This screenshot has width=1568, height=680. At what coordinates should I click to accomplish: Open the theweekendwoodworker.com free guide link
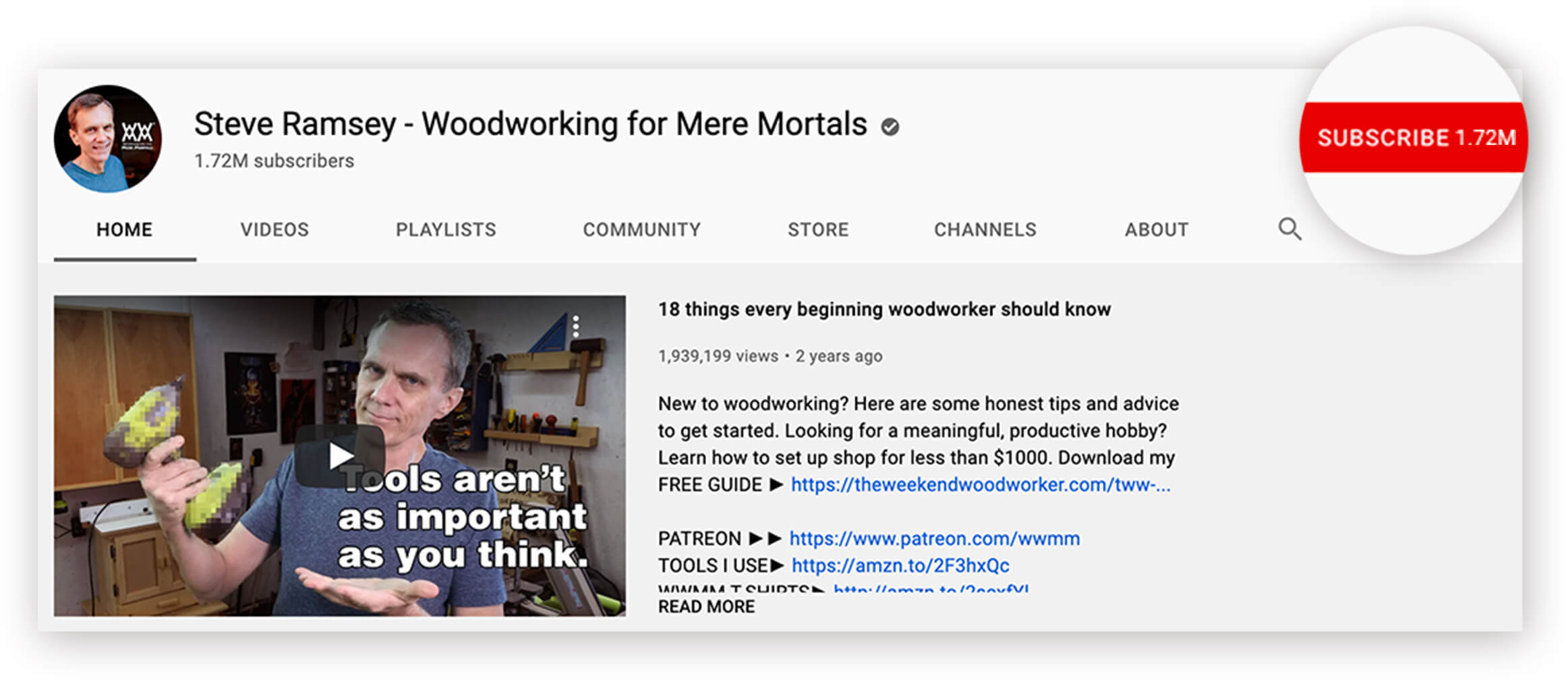(x=981, y=484)
